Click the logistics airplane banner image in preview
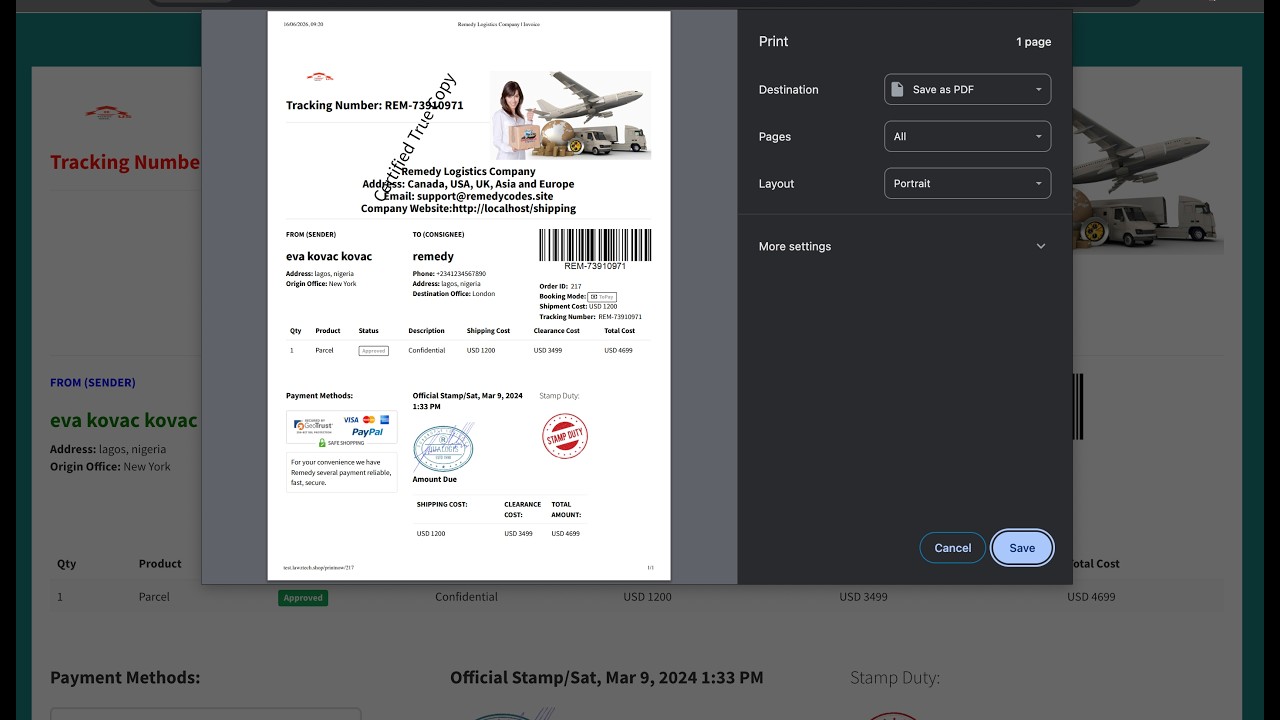Screen dimensions: 1280x720 [x=570, y=115]
